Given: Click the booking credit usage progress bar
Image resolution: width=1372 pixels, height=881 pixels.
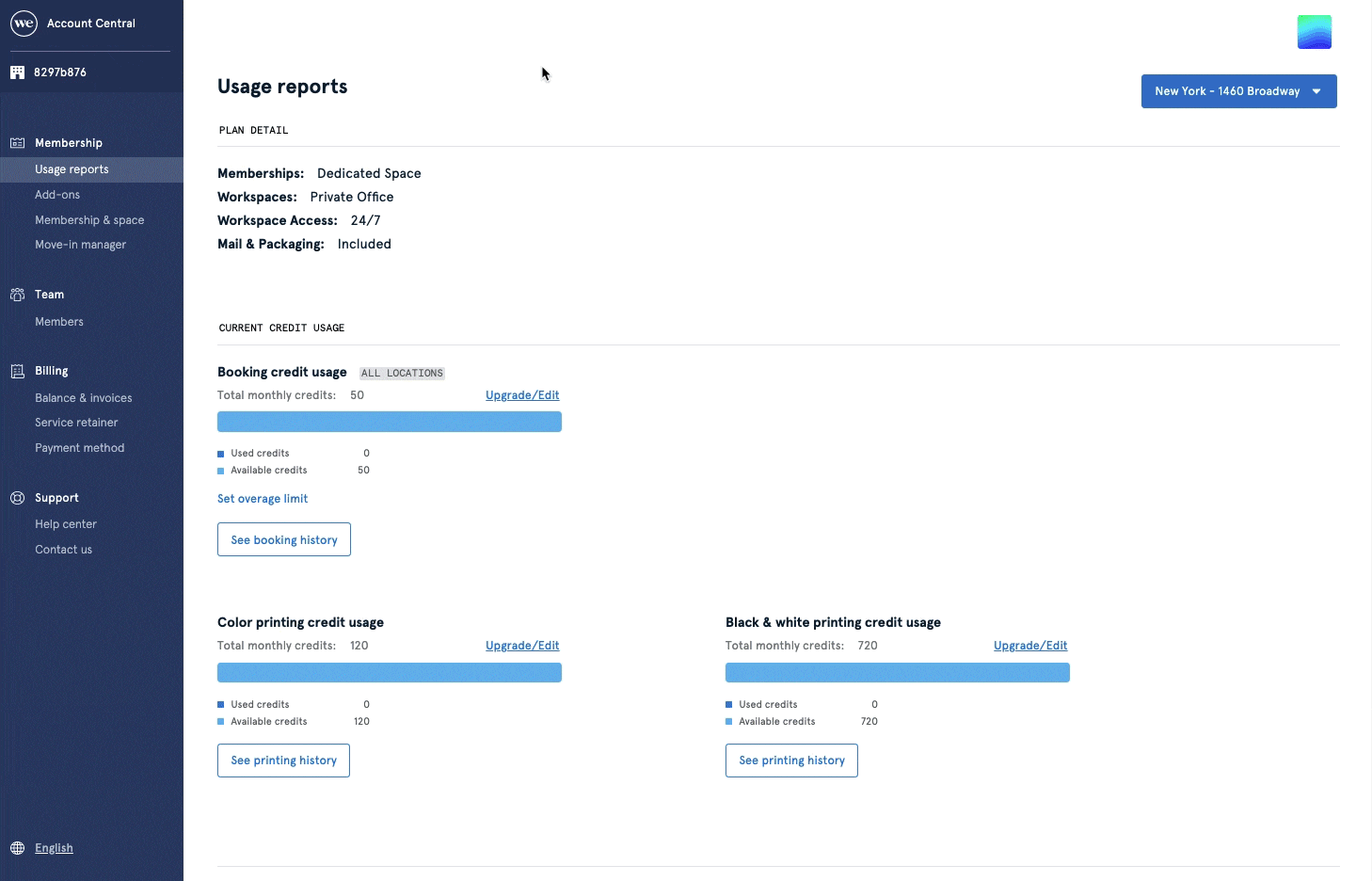Looking at the screenshot, I should (389, 422).
